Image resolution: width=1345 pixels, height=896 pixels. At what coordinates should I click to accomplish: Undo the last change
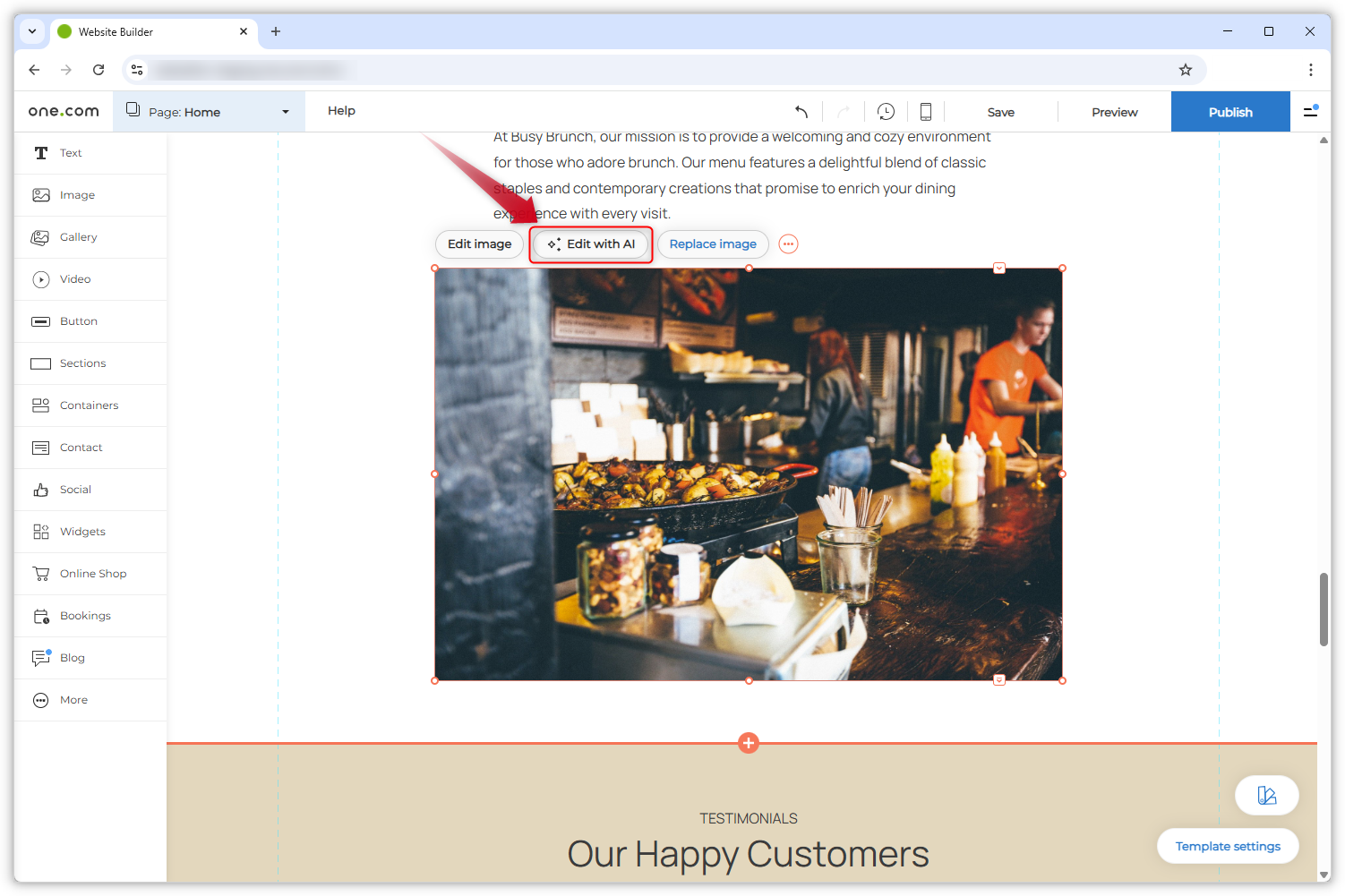click(x=801, y=110)
